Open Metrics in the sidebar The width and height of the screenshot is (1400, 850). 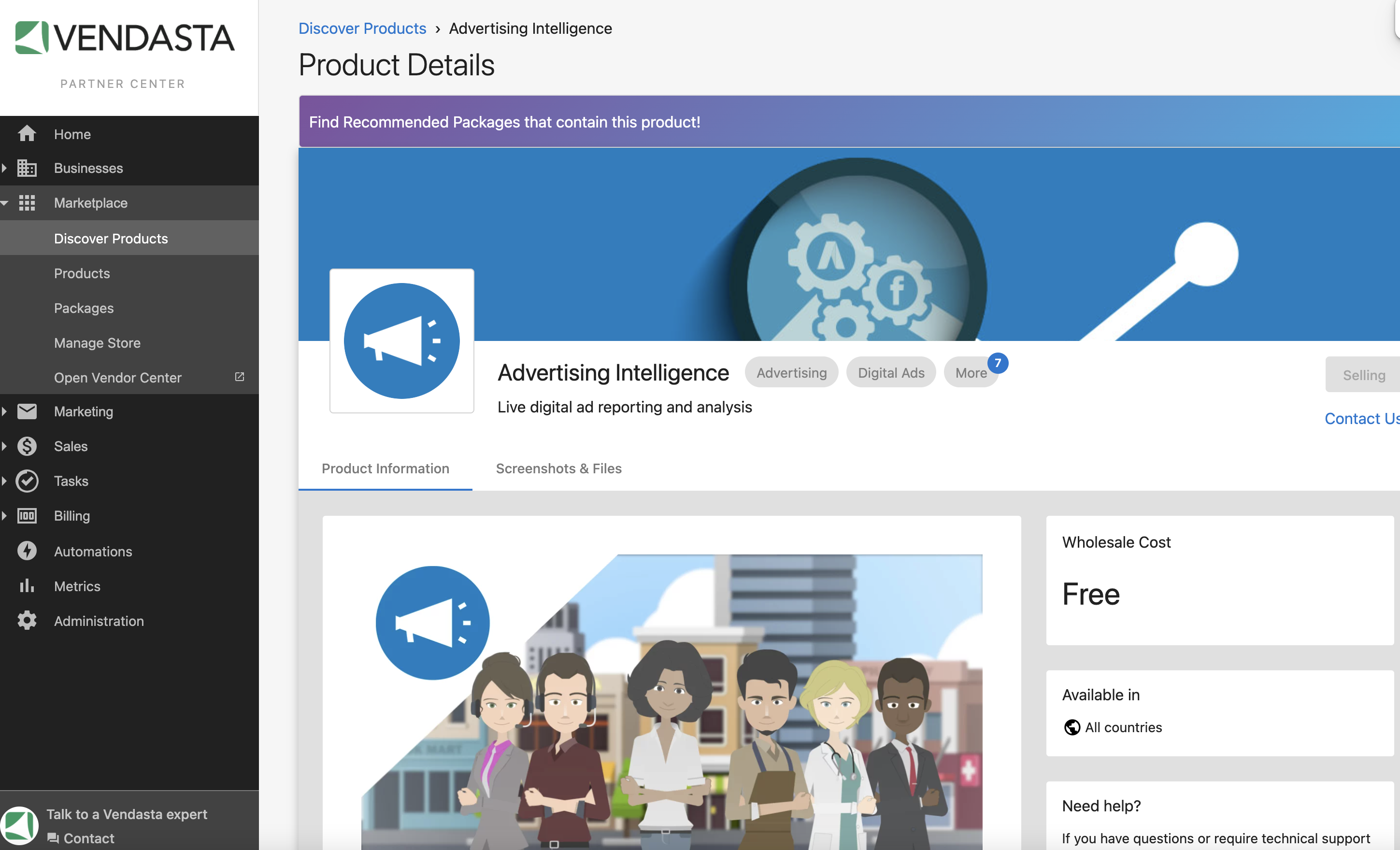click(129, 586)
